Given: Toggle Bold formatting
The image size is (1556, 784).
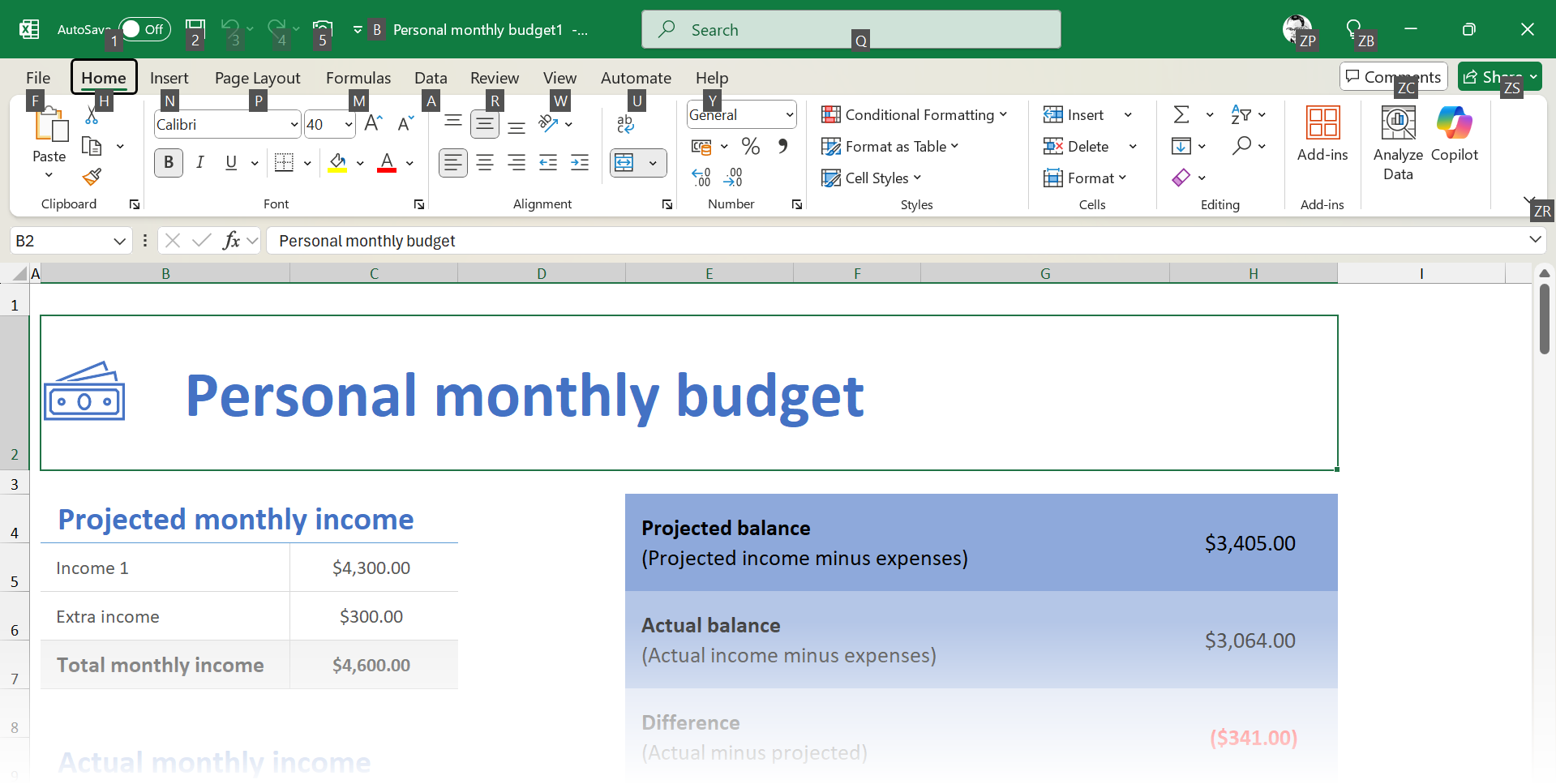Looking at the screenshot, I should coord(169,163).
